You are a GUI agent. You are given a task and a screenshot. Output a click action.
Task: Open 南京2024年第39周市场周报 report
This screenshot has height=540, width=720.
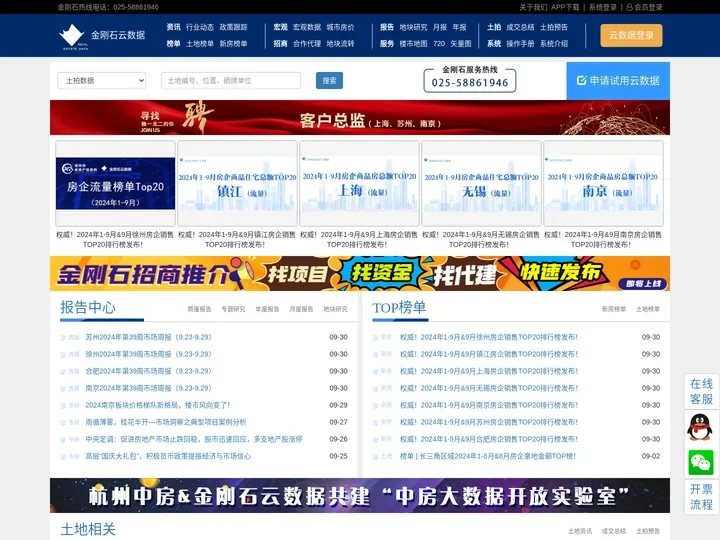[148, 388]
